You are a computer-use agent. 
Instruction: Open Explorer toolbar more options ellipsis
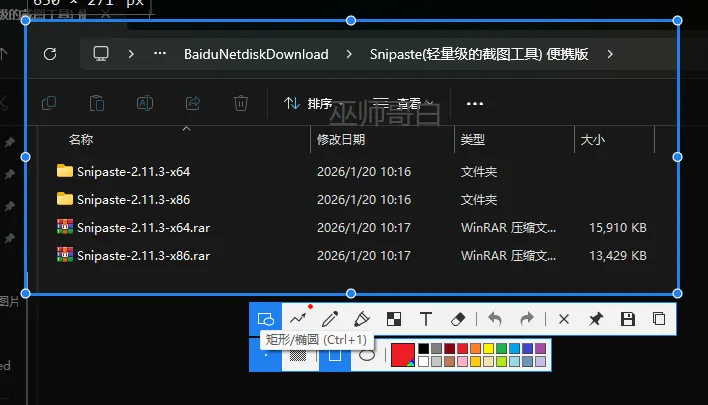coord(475,103)
